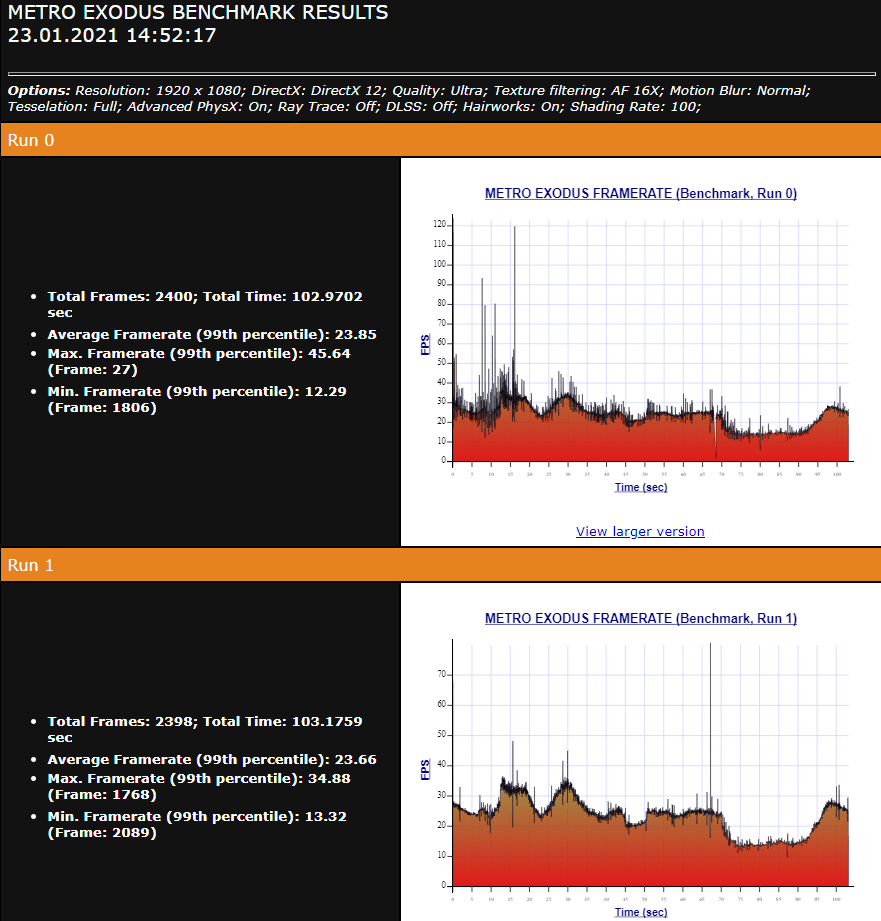The image size is (881, 921).
Task: Click Run 0 'Total Frames: 2400' entry
Action: [205, 304]
